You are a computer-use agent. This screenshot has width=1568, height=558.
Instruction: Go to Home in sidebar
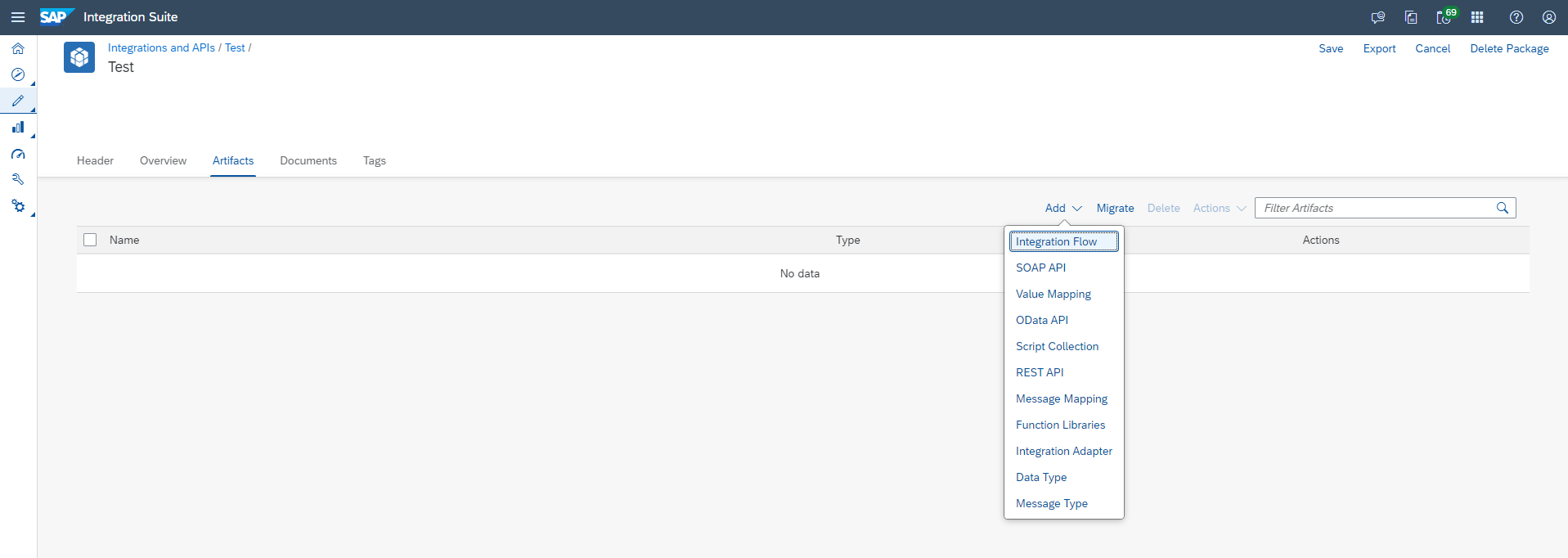(18, 48)
